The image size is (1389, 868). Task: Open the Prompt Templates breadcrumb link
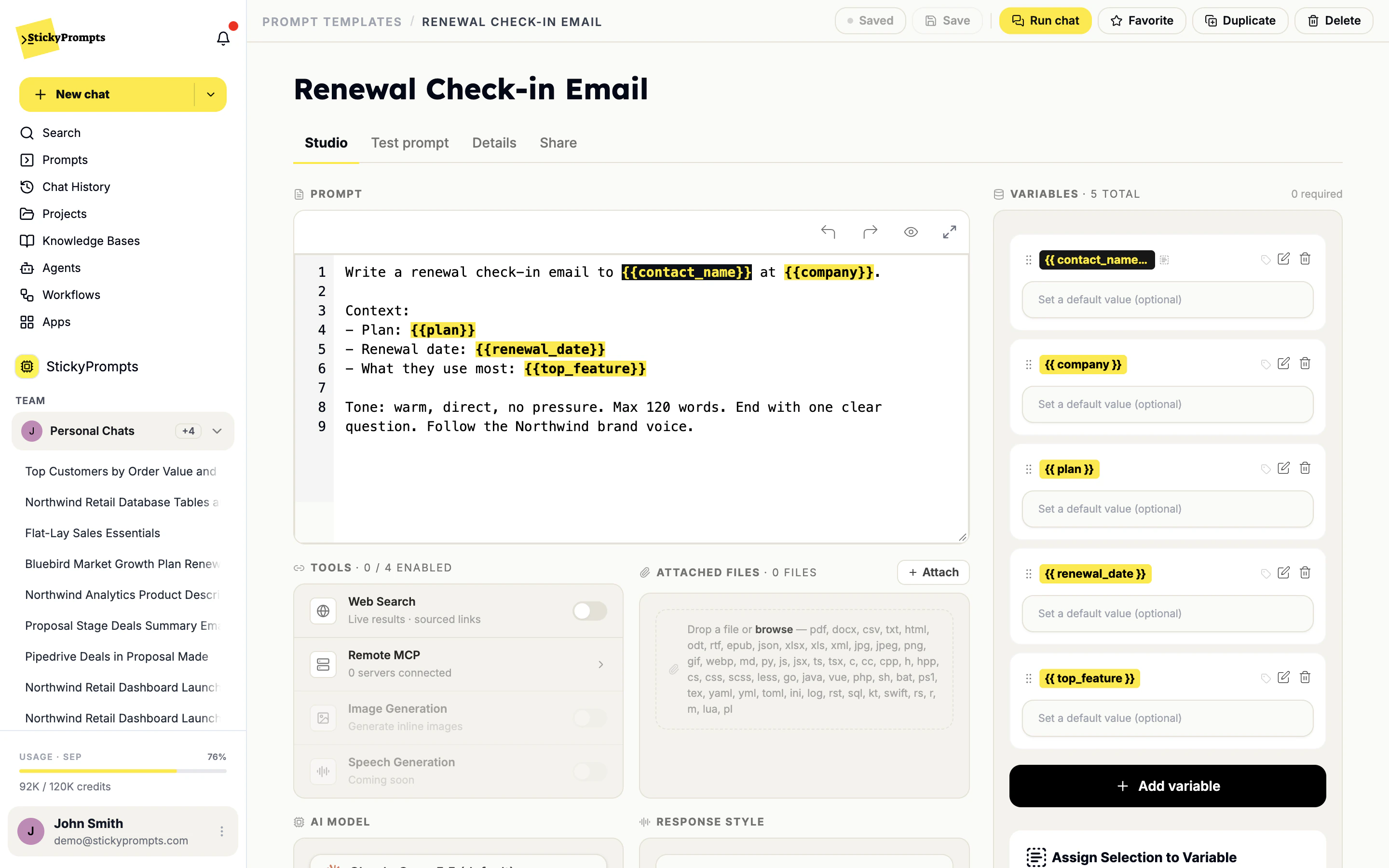pyautogui.click(x=332, y=22)
